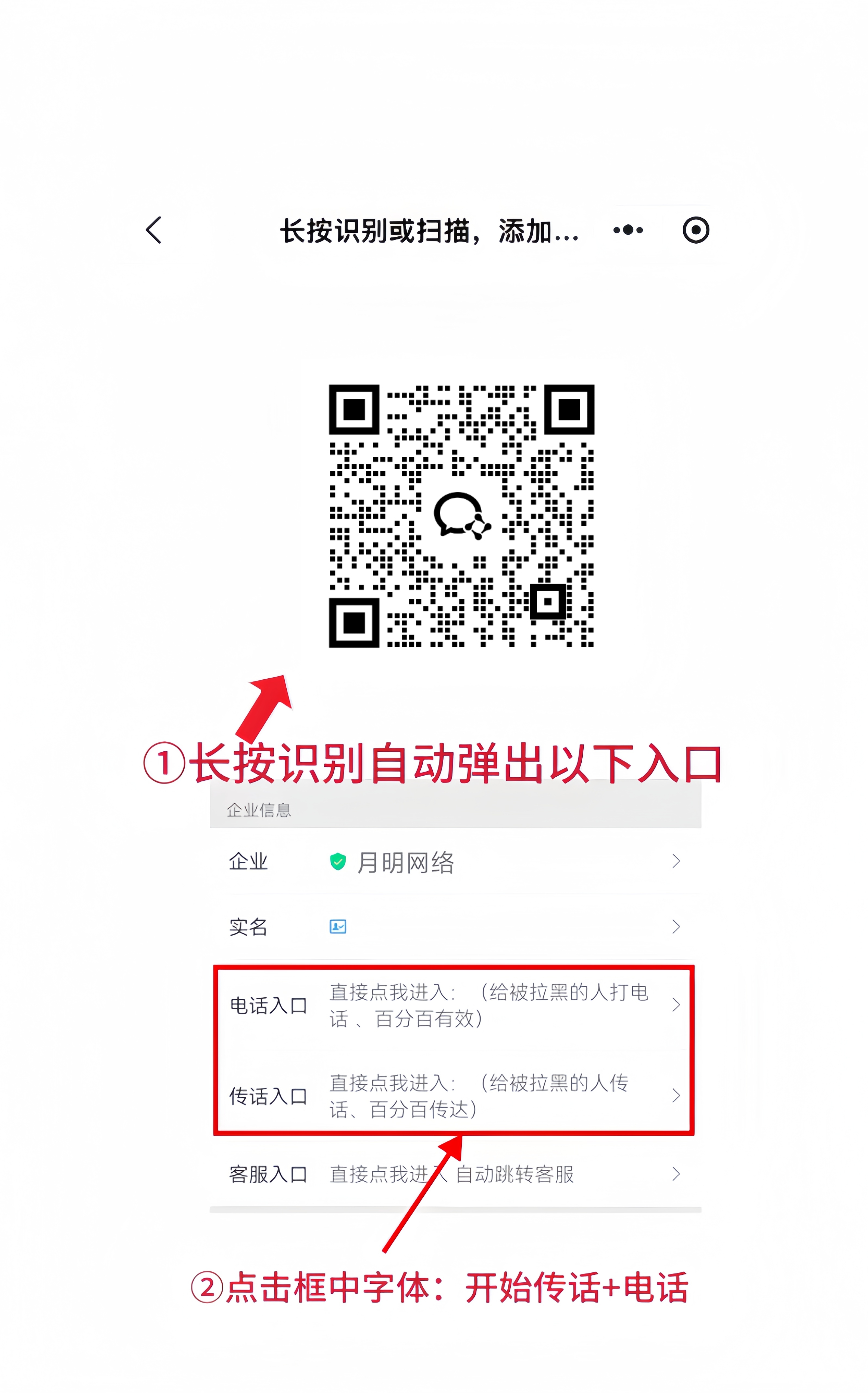Viewport: 868px width, 1393px height.
Task: Click the blue ID card icon
Action: click(x=337, y=926)
